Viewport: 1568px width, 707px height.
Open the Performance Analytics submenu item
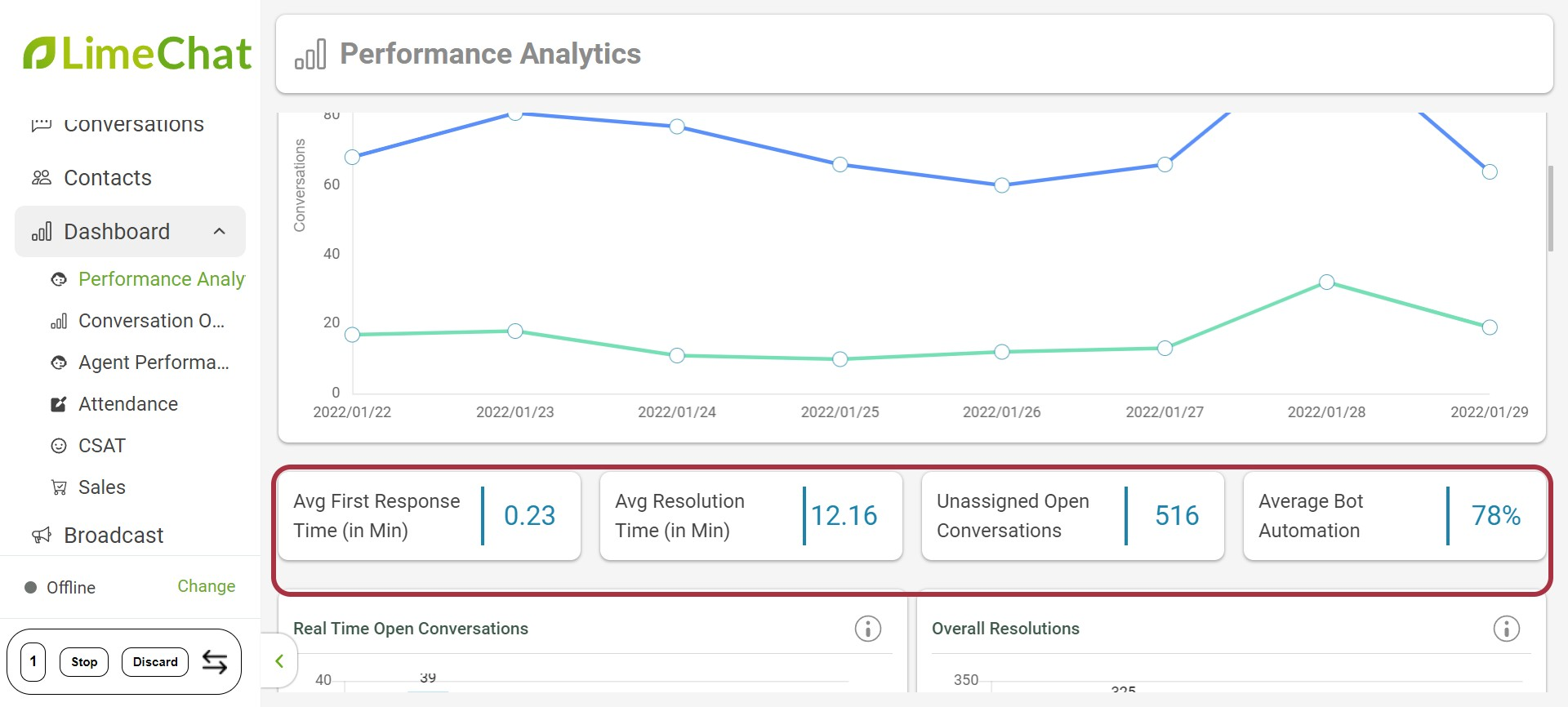click(161, 279)
